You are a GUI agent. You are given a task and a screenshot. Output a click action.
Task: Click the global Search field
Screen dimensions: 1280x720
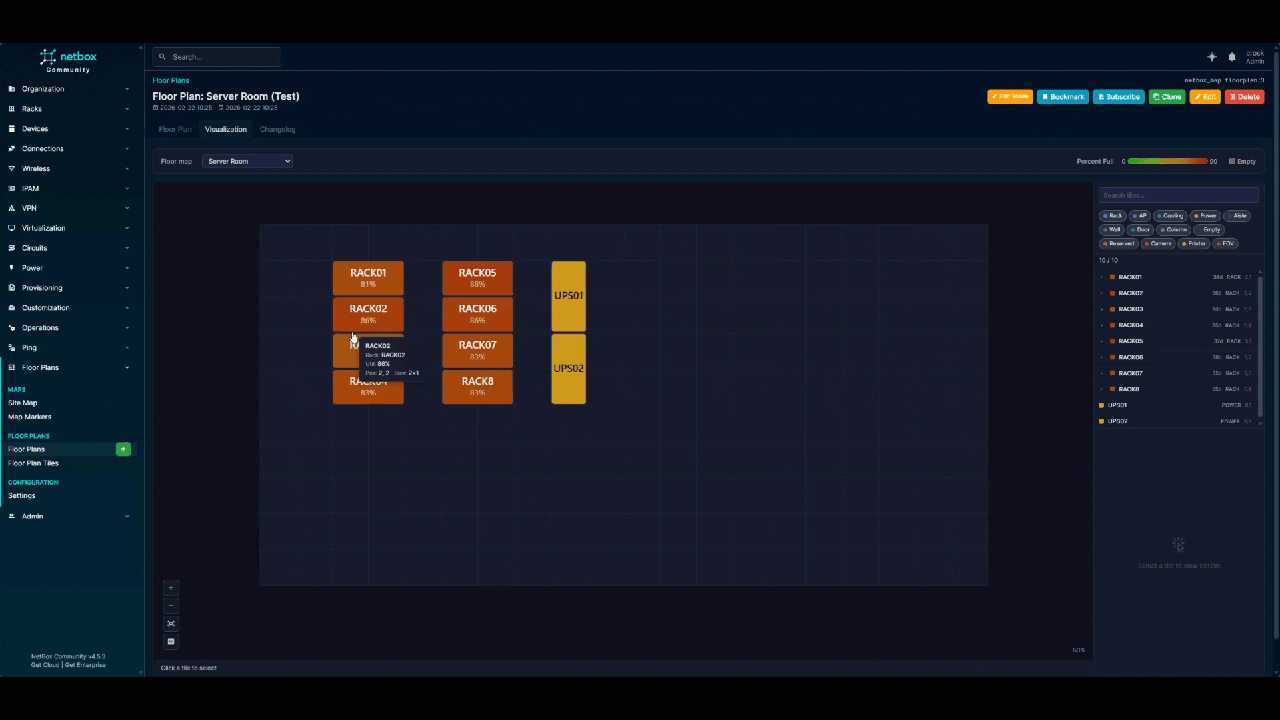point(218,57)
